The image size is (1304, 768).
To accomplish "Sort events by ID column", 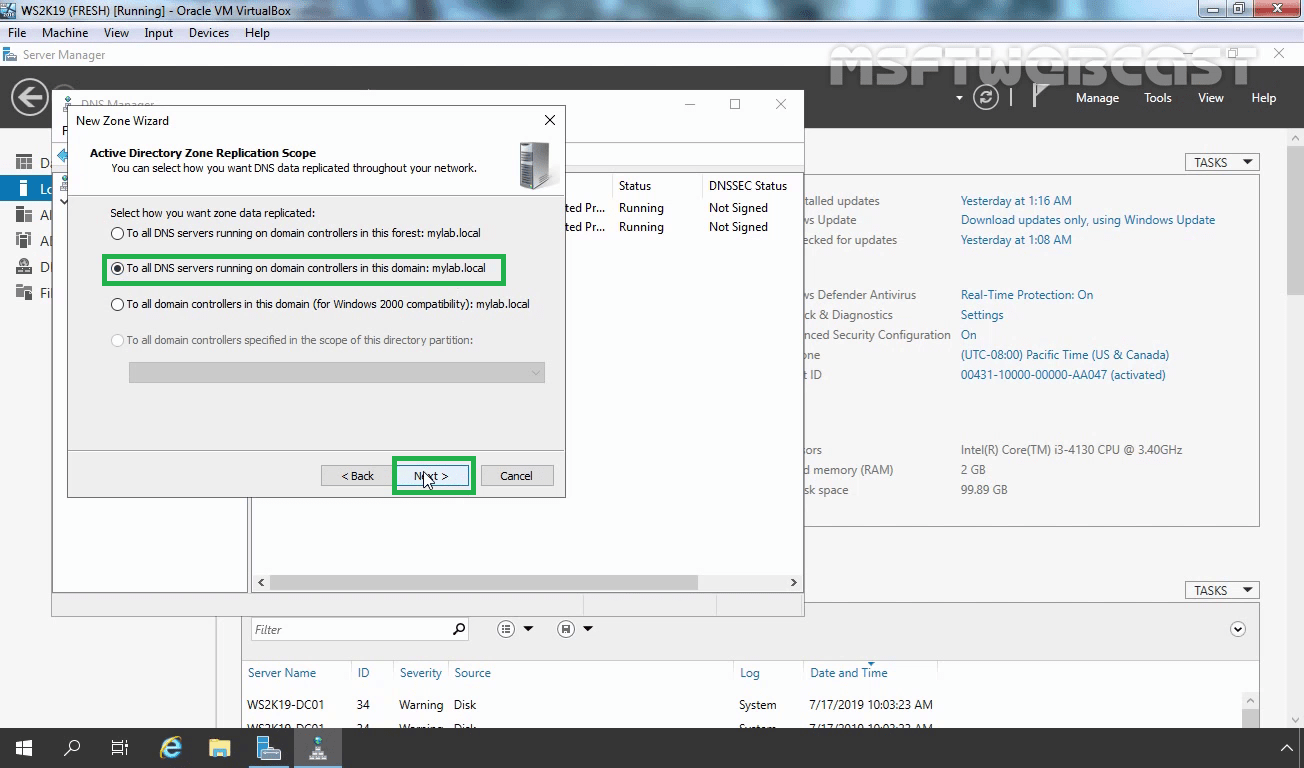I will (363, 673).
